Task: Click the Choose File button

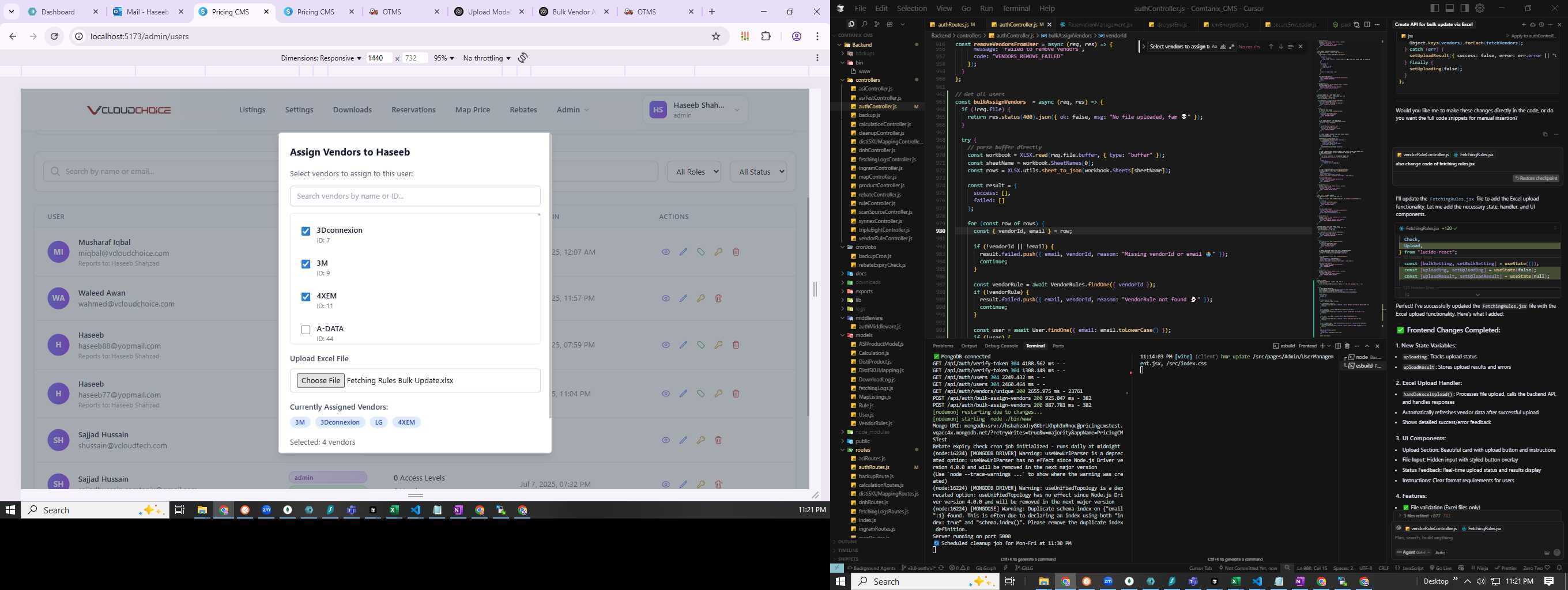Action: point(321,381)
